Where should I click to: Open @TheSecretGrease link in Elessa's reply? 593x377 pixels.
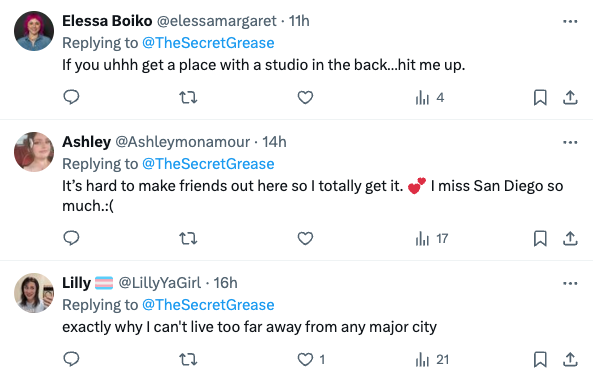pyautogui.click(x=208, y=43)
